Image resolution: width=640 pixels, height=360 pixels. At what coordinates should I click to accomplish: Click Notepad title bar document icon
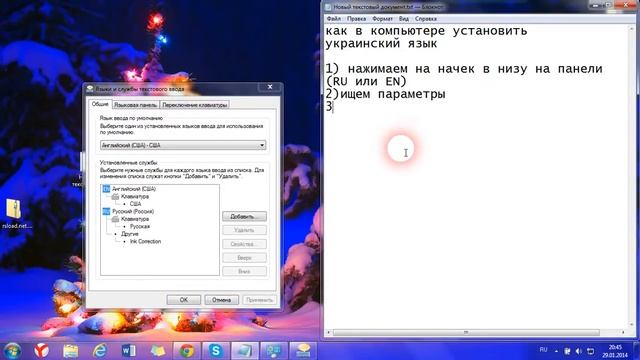coord(328,7)
